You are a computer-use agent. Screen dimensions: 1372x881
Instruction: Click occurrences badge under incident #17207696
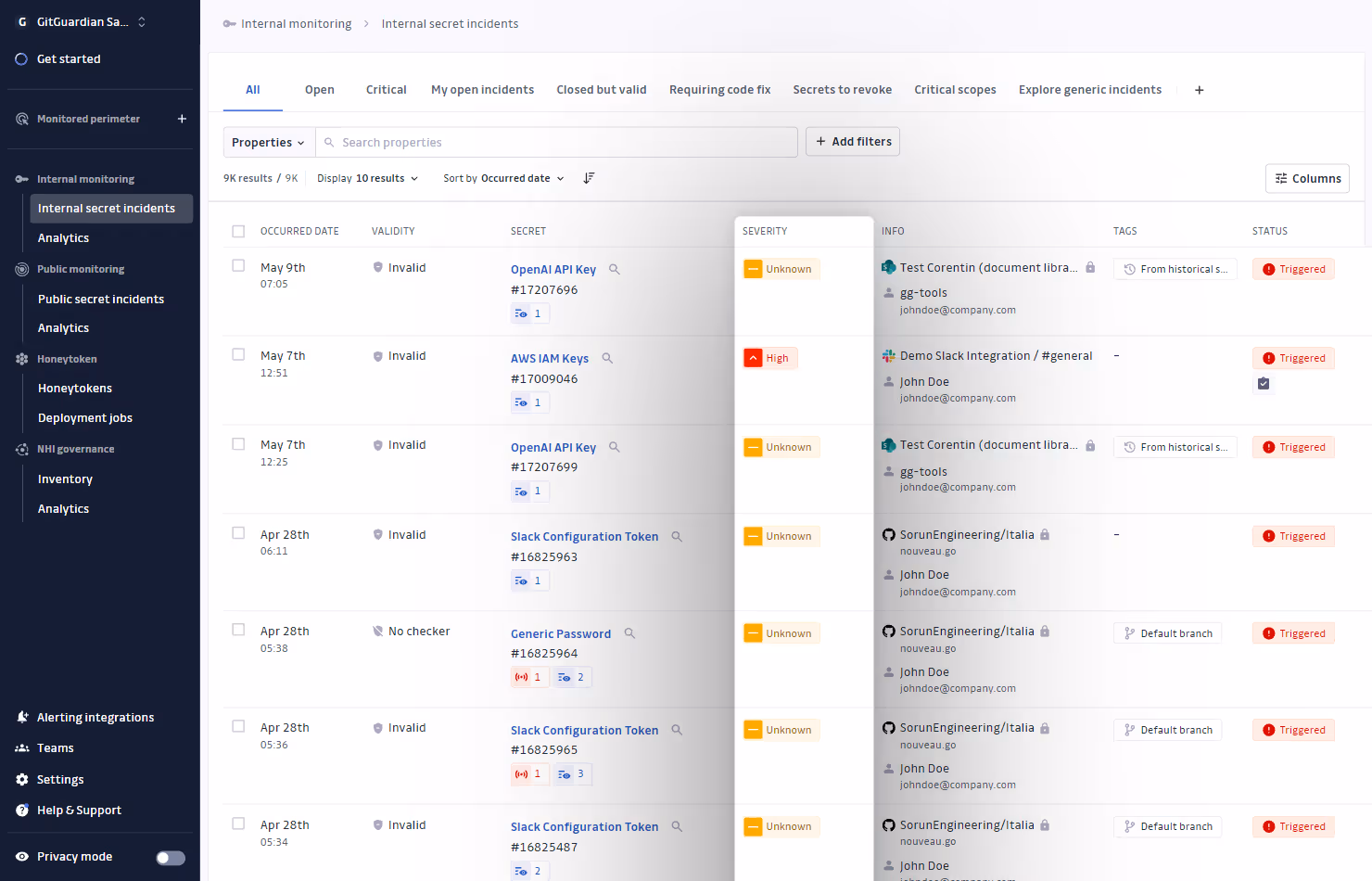(529, 313)
